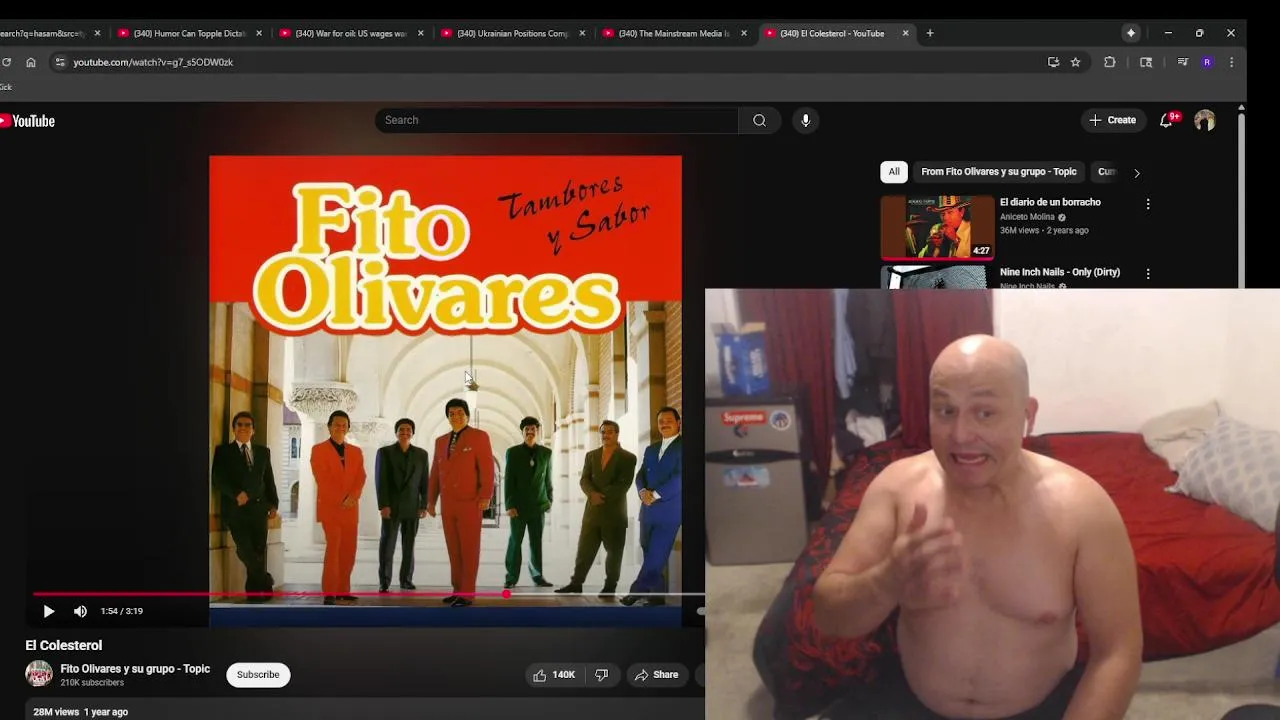1280x720 pixels.
Task: Start voice search with the microphone icon
Action: click(x=806, y=120)
